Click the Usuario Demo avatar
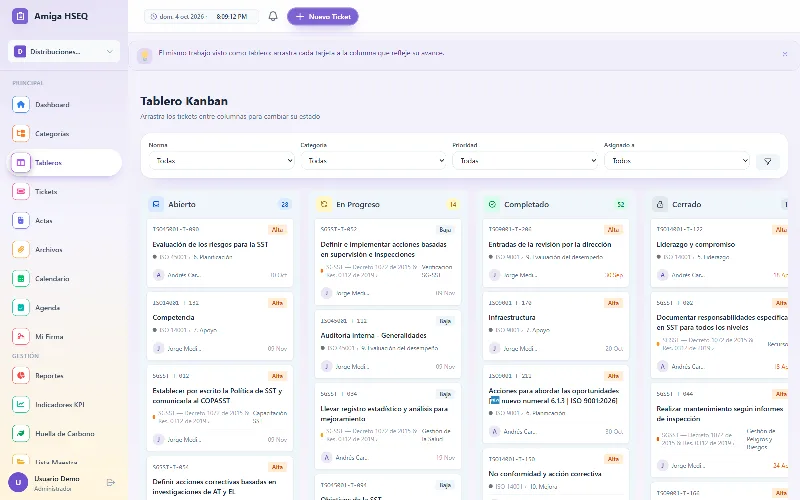Image resolution: width=800 pixels, height=500 pixels. [x=18, y=482]
